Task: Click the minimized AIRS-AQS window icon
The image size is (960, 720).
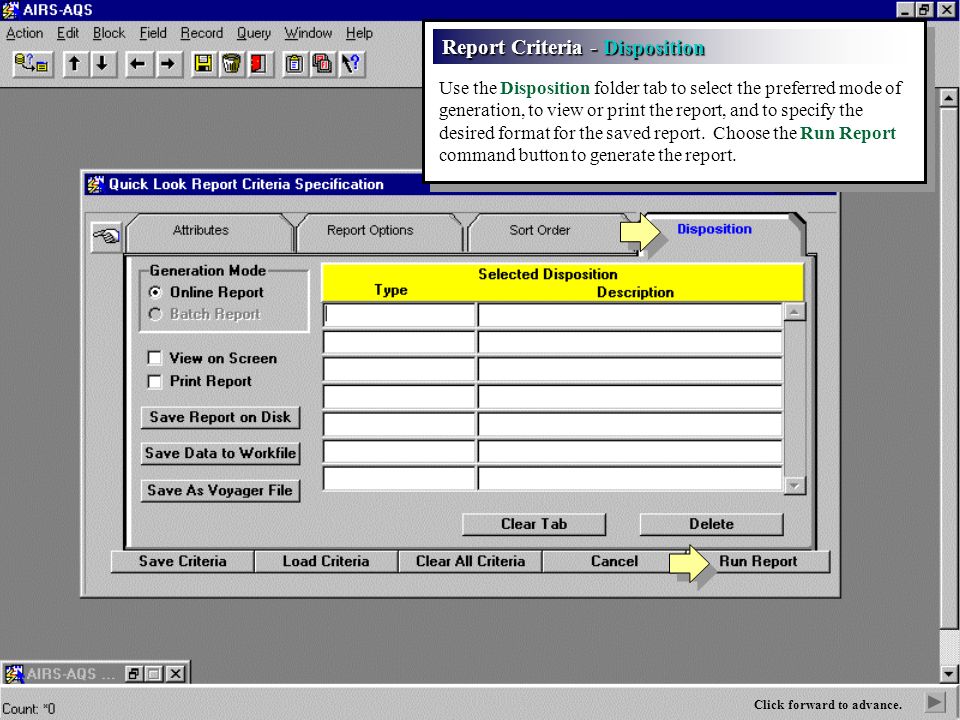Action: (13, 674)
